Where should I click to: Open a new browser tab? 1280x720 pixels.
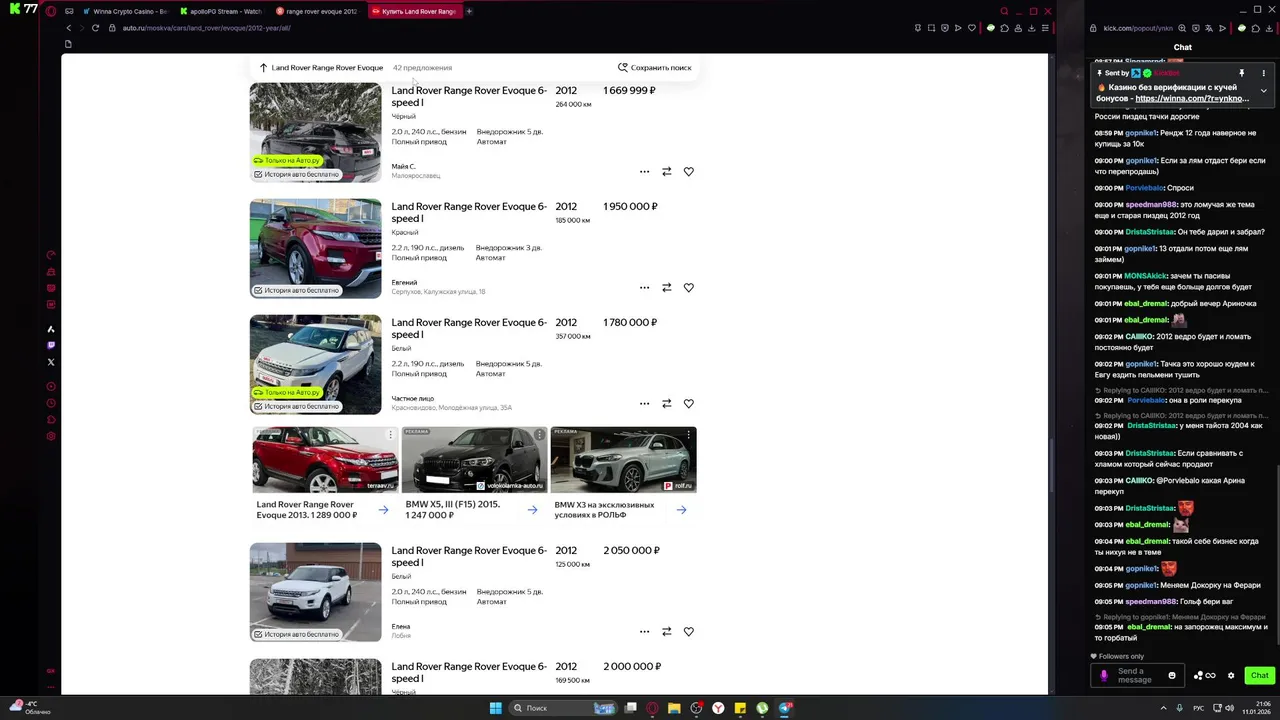(469, 11)
